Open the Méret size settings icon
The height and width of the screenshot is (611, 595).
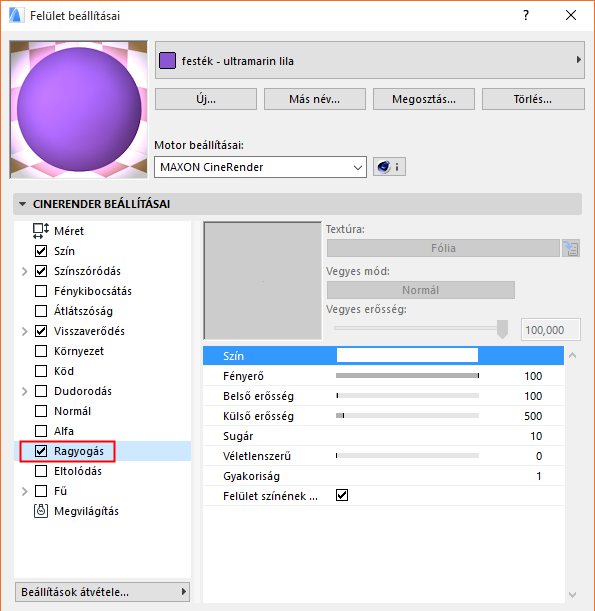[x=41, y=231]
